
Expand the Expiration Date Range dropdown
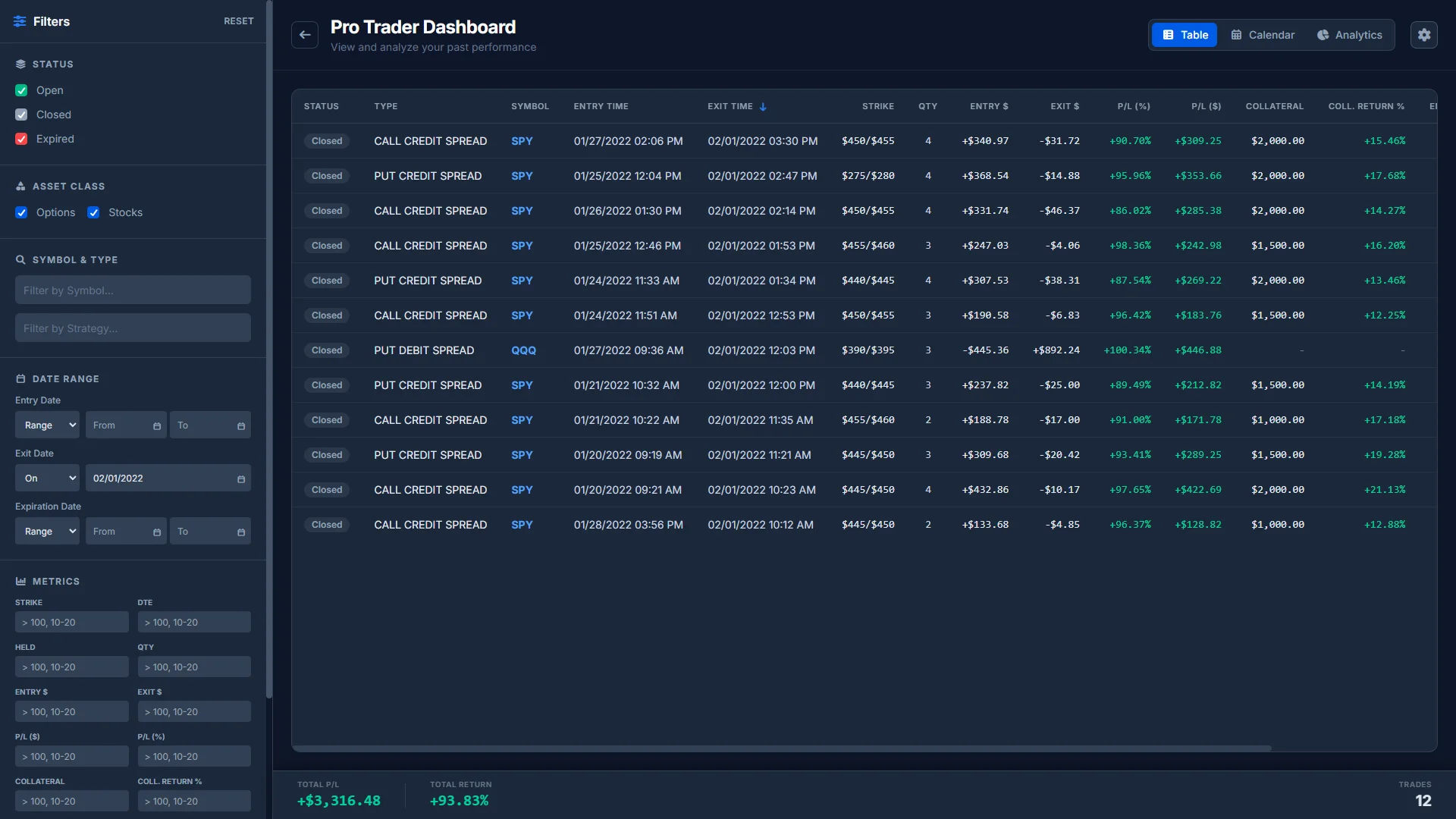47,532
